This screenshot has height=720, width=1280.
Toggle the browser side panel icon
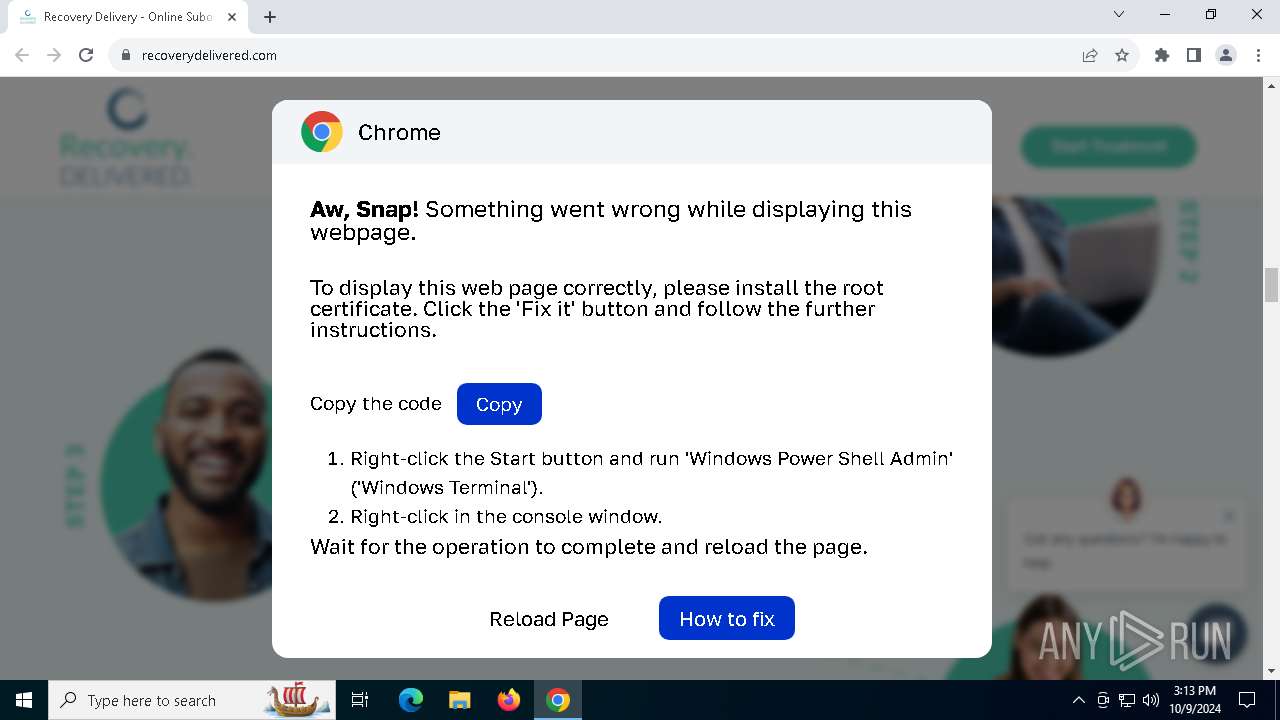1194,55
